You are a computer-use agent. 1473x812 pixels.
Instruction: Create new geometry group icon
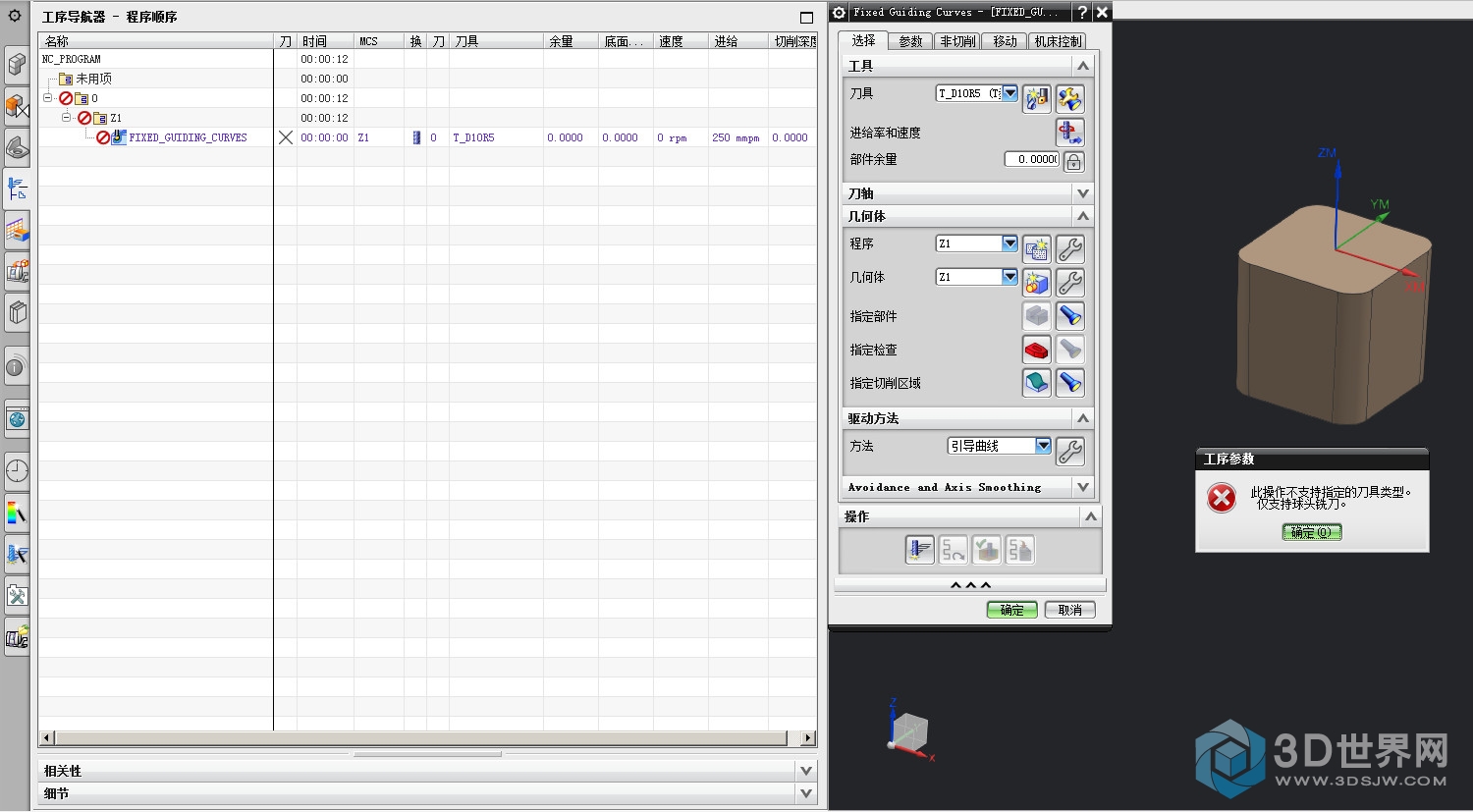pos(1037,283)
